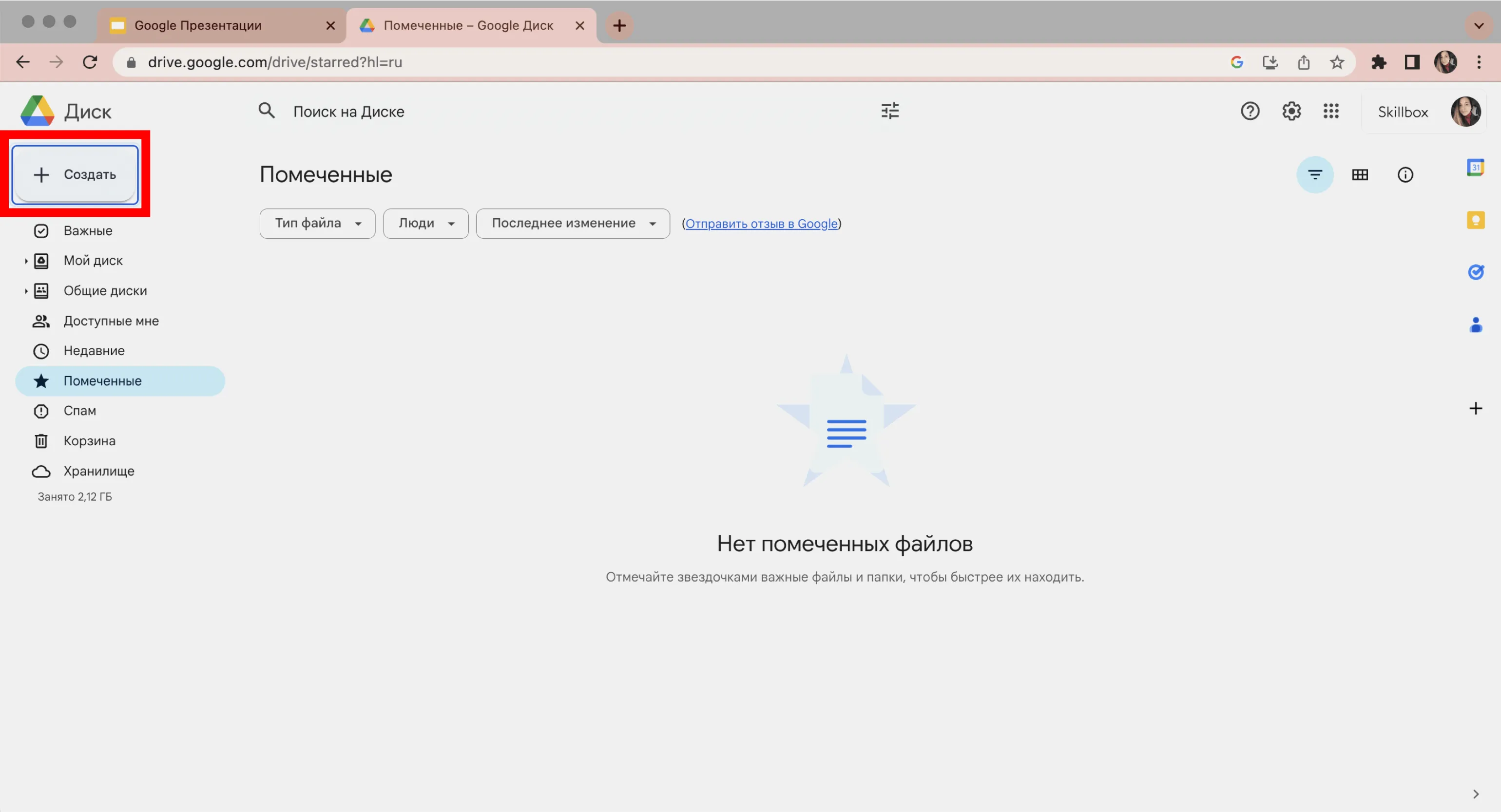
Task: Open the Google apps grid
Action: pyautogui.click(x=1330, y=111)
